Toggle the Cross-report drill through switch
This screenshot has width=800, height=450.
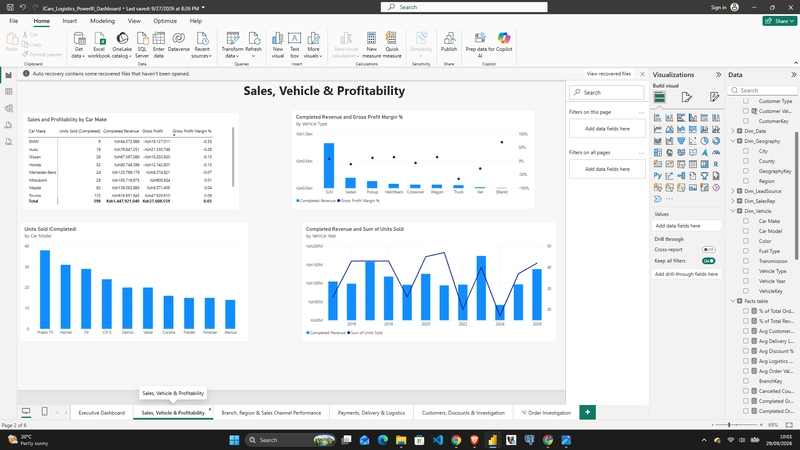coord(708,249)
